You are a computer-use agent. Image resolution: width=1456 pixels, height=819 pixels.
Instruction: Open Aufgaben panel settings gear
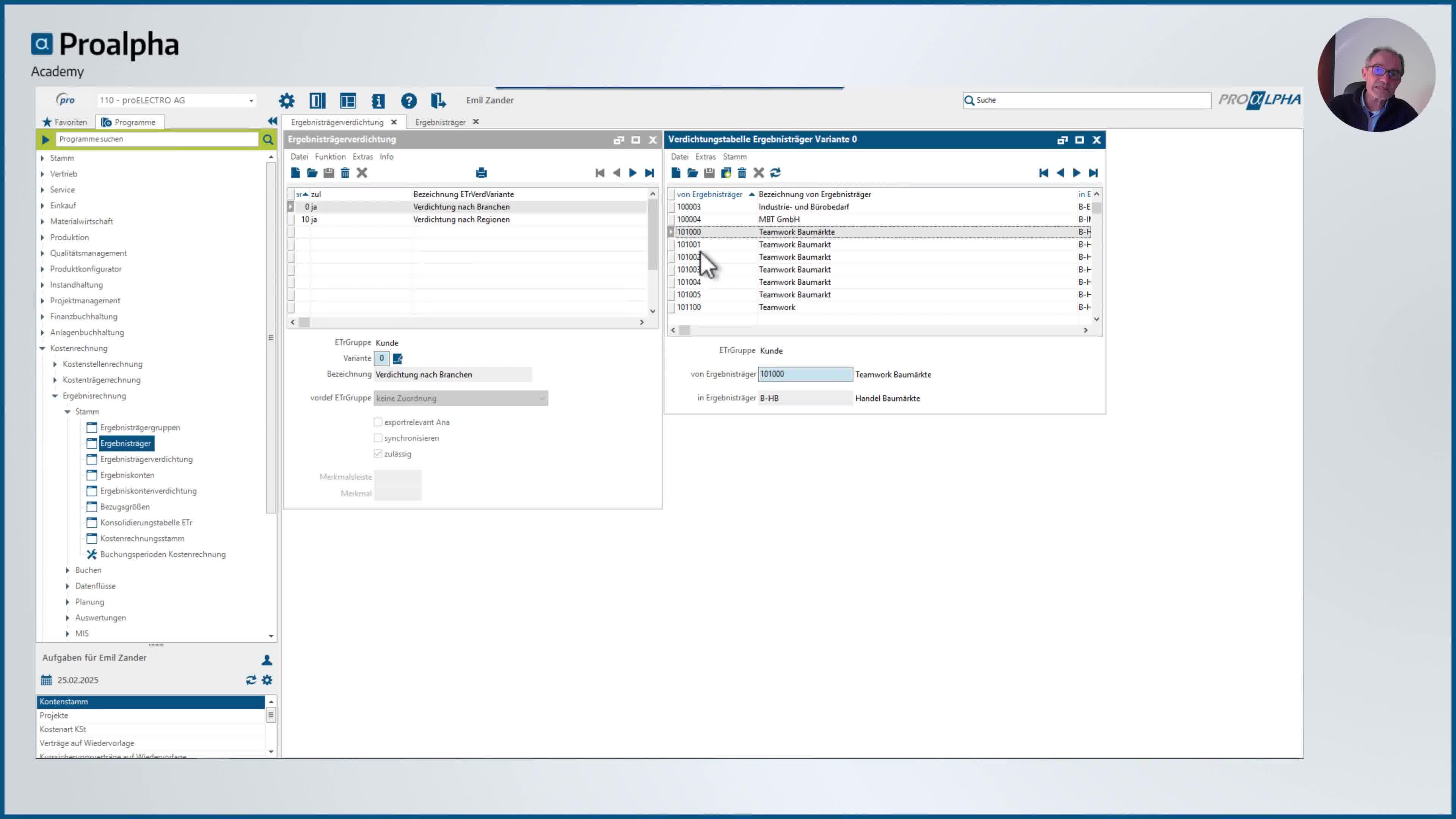pos(267,680)
